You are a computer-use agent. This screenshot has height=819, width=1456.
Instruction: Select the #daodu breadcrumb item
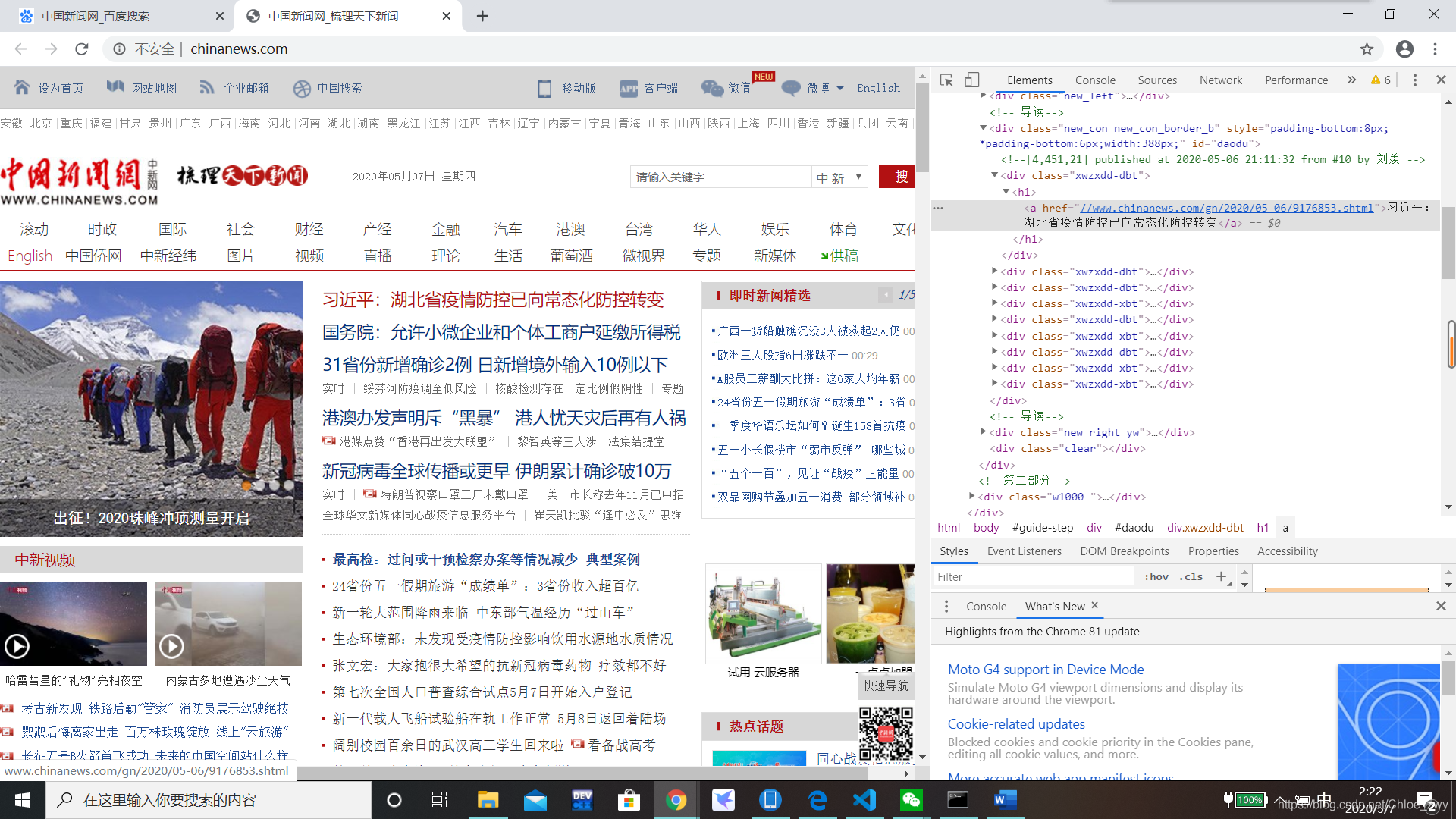[1134, 528]
